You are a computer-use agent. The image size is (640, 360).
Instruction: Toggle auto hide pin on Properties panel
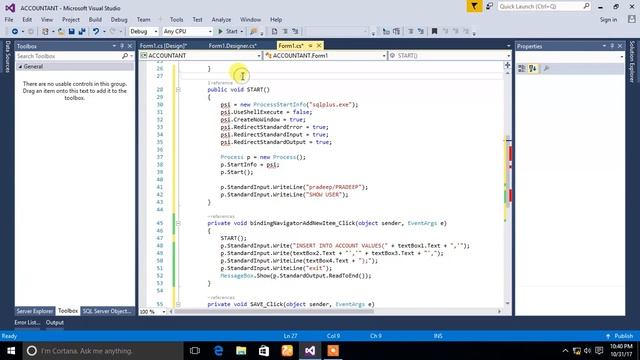pyautogui.click(x=612, y=46)
